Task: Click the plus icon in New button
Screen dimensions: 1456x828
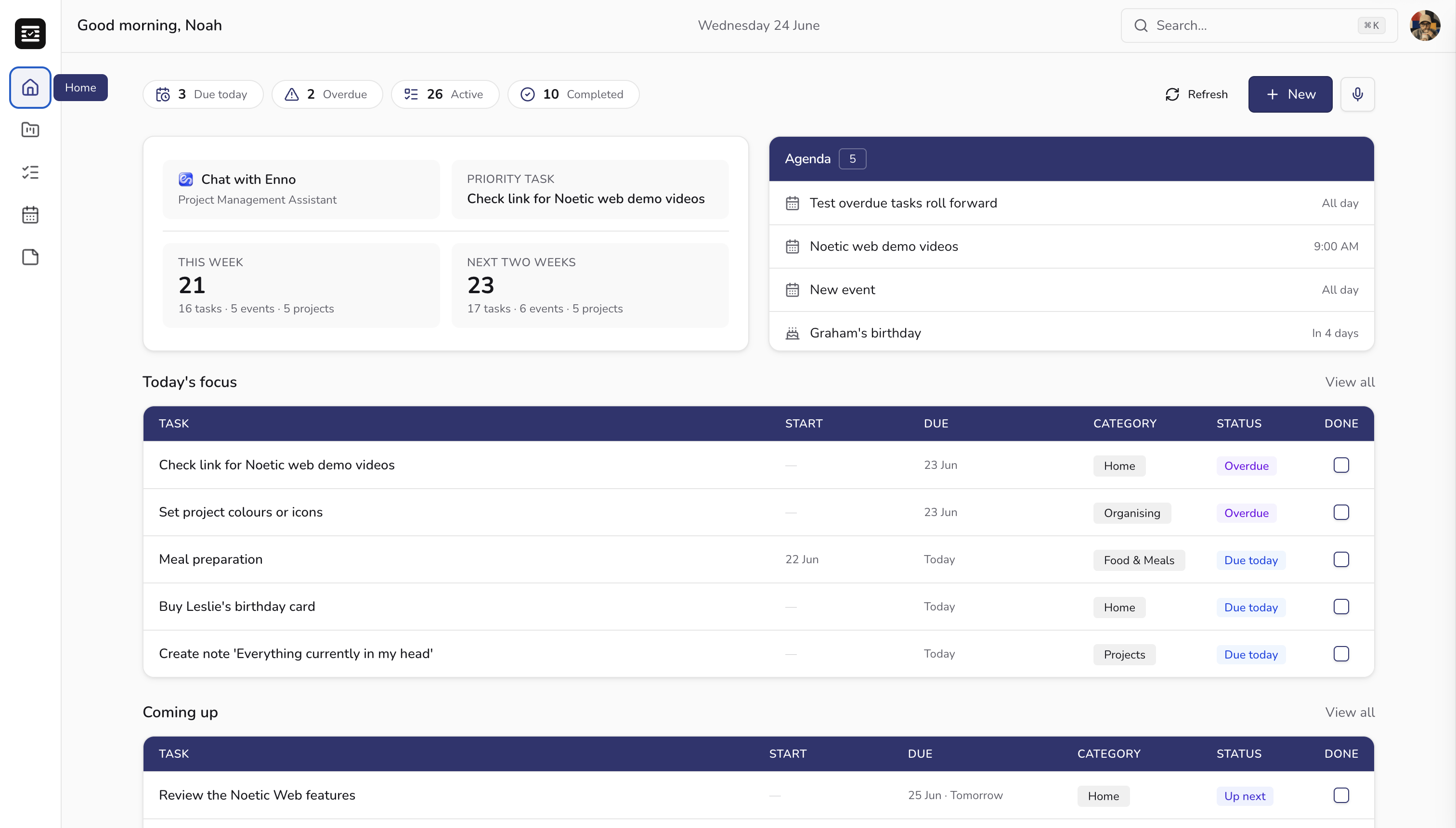Action: point(1272,94)
